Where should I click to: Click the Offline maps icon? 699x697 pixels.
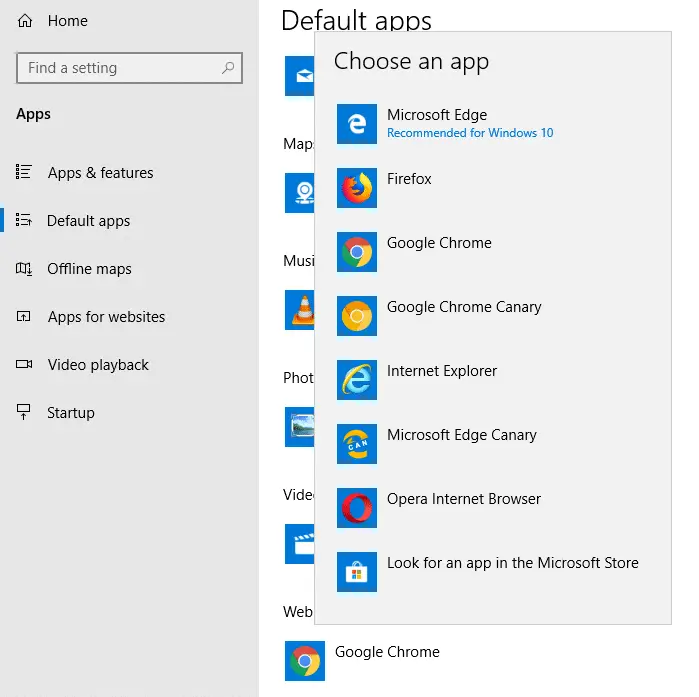click(x=24, y=269)
